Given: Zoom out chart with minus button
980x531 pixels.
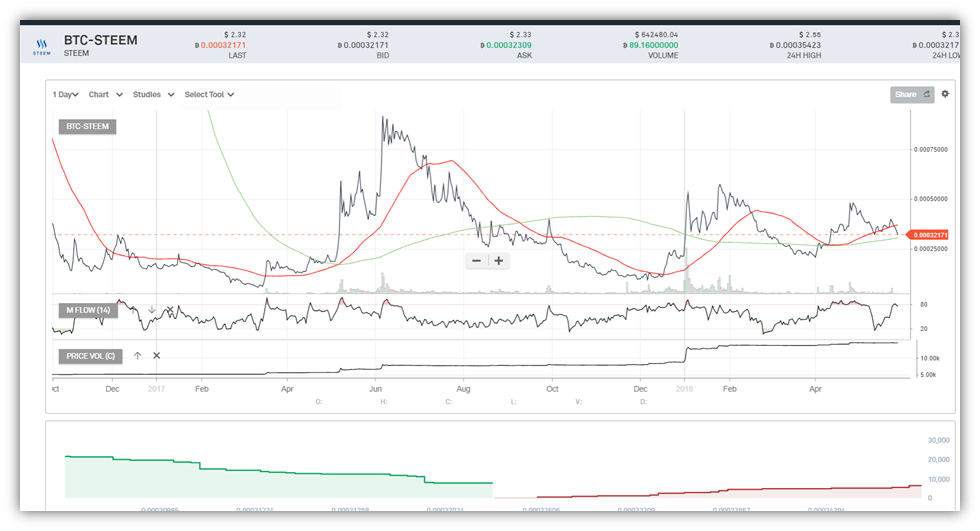Looking at the screenshot, I should click(x=476, y=261).
